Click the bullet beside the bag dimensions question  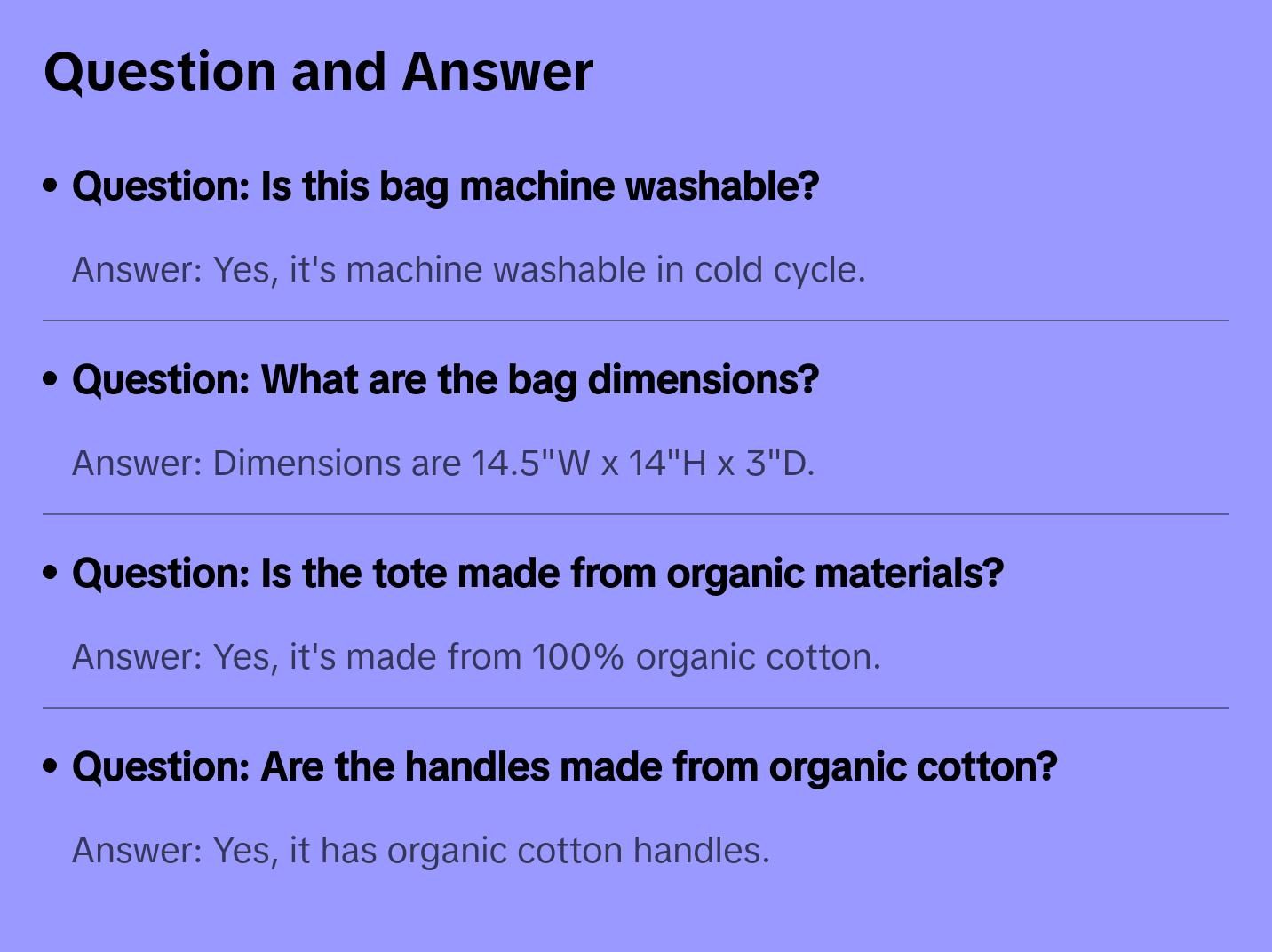click(50, 379)
